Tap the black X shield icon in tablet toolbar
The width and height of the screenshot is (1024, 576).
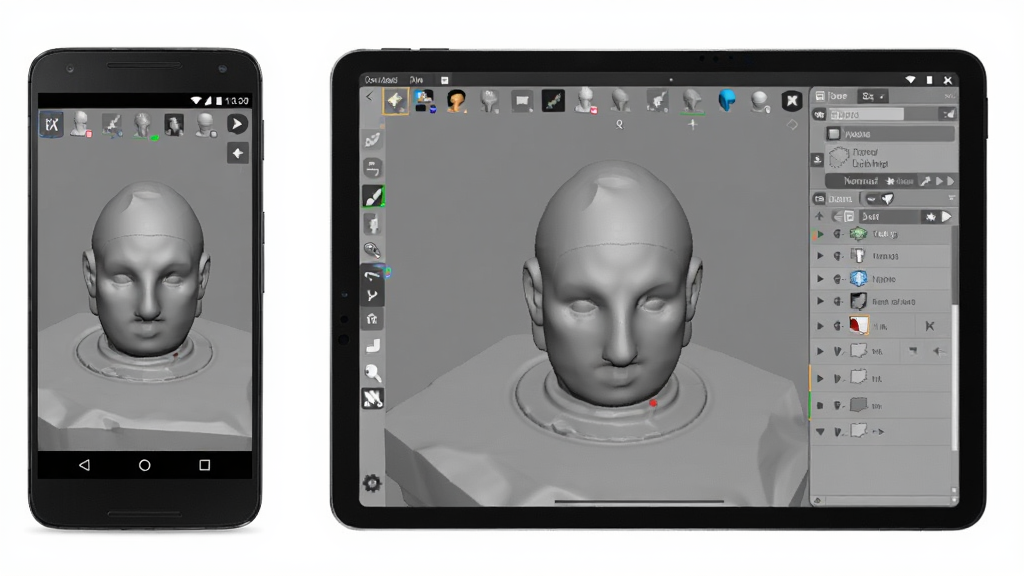point(792,101)
